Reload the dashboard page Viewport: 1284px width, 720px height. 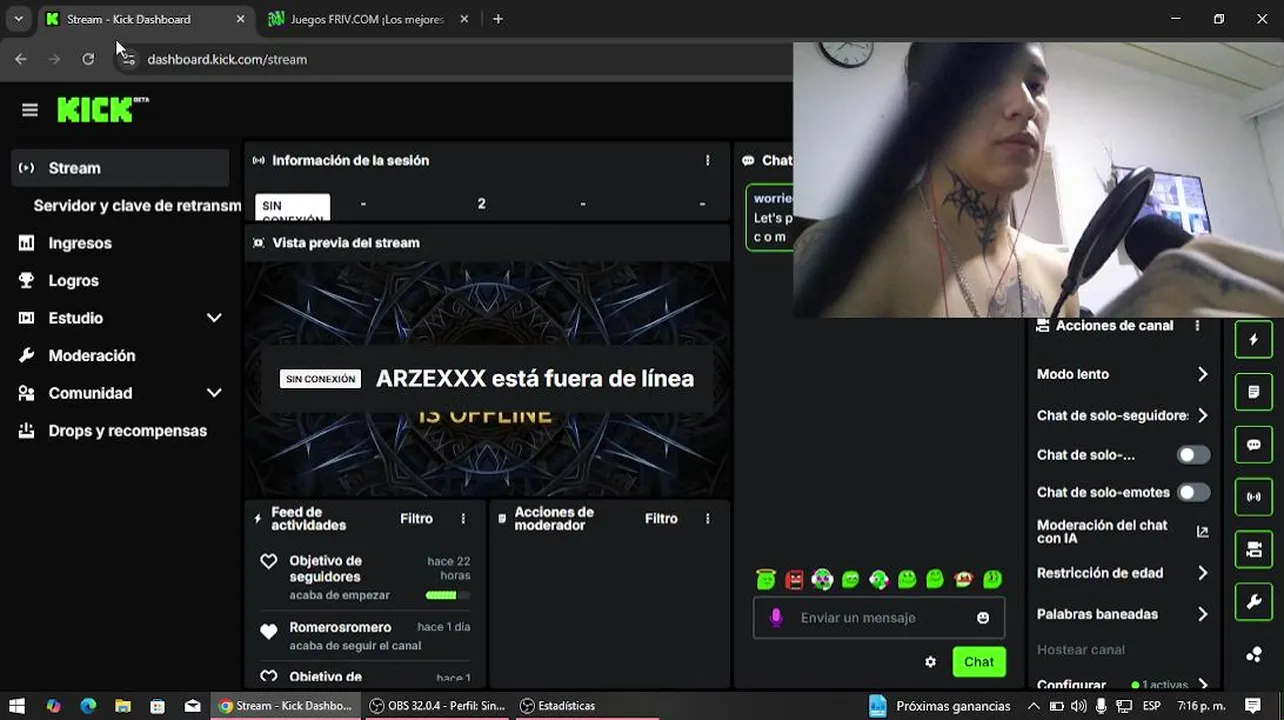[x=88, y=59]
